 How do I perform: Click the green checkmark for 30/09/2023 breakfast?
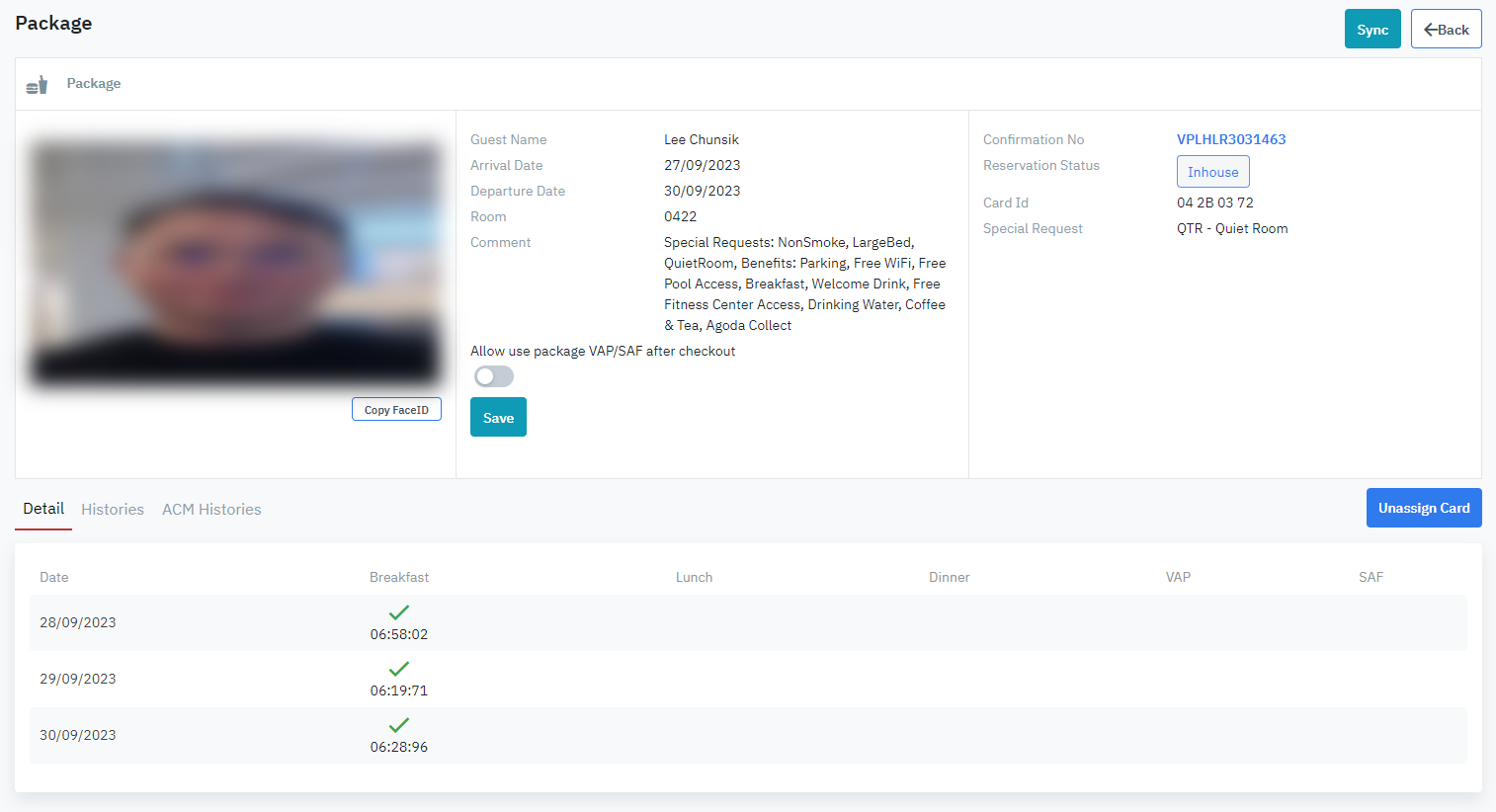[x=399, y=725]
